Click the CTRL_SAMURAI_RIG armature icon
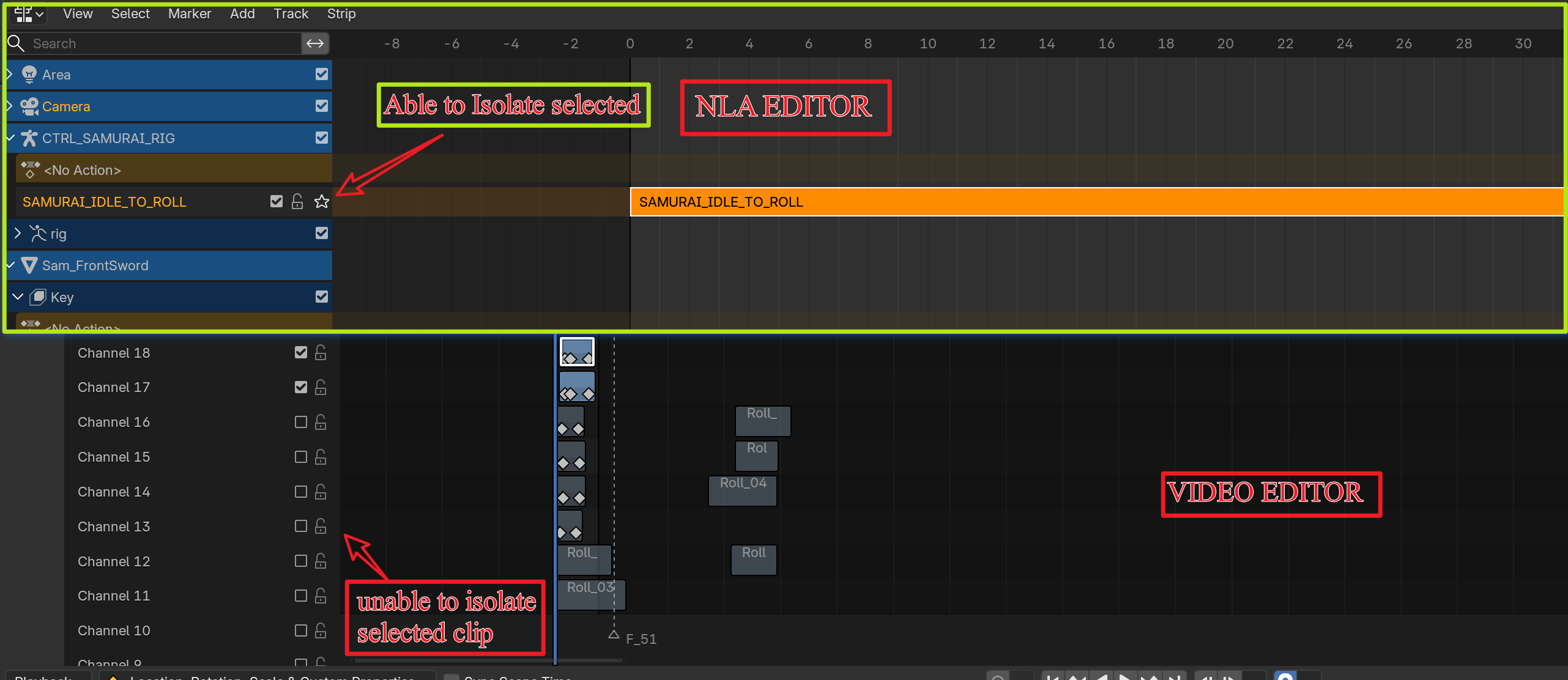1568x680 pixels. coord(29,138)
